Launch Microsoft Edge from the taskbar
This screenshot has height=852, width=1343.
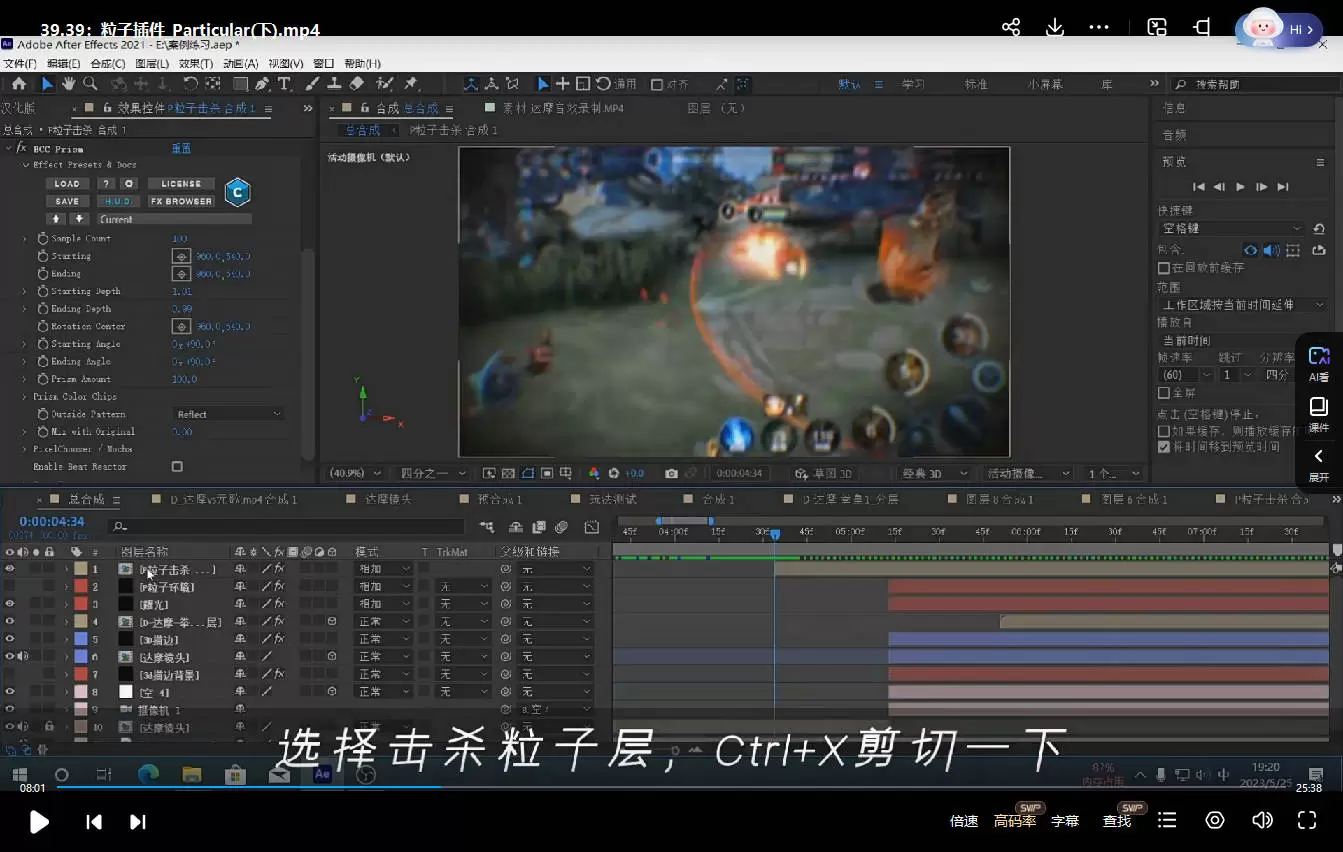pos(148,774)
